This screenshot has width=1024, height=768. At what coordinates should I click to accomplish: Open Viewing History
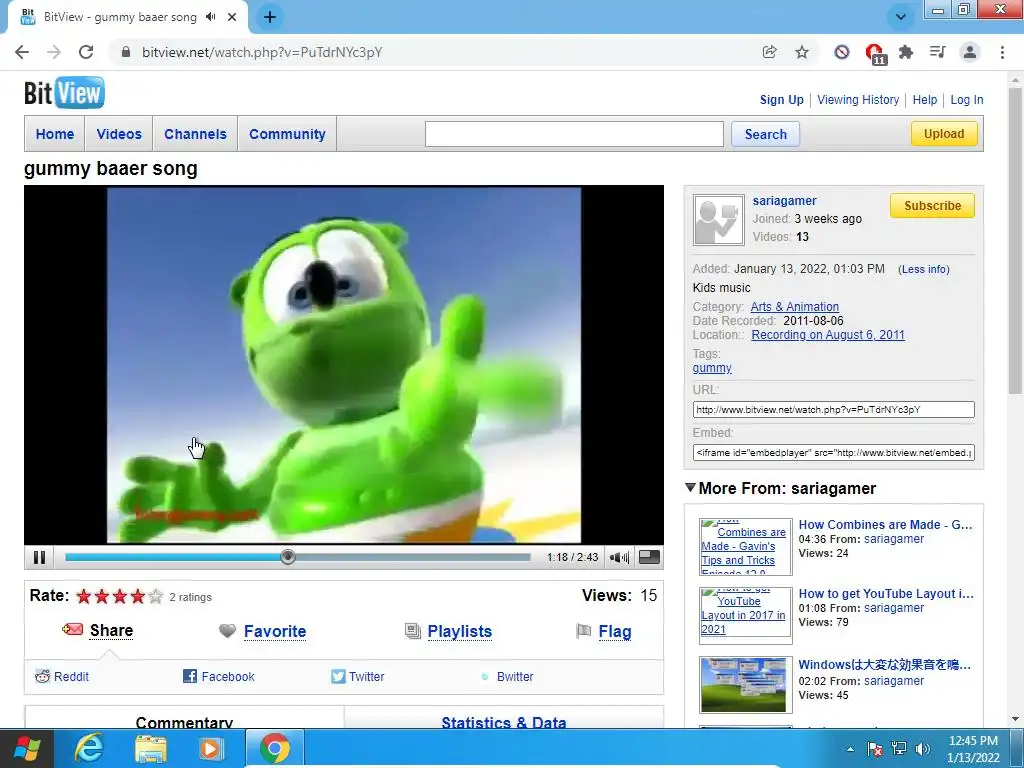coord(858,99)
